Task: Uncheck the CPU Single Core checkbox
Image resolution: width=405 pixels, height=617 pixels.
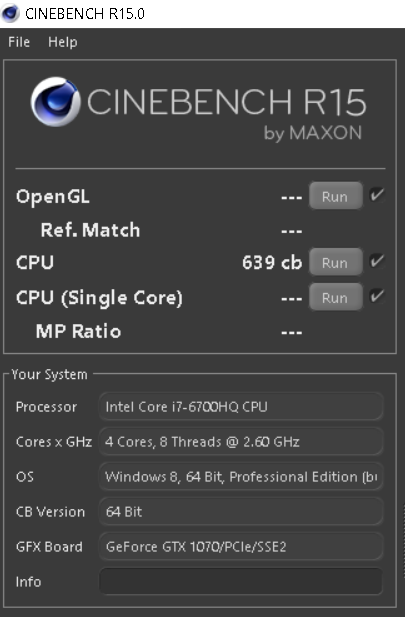Action: [x=377, y=296]
